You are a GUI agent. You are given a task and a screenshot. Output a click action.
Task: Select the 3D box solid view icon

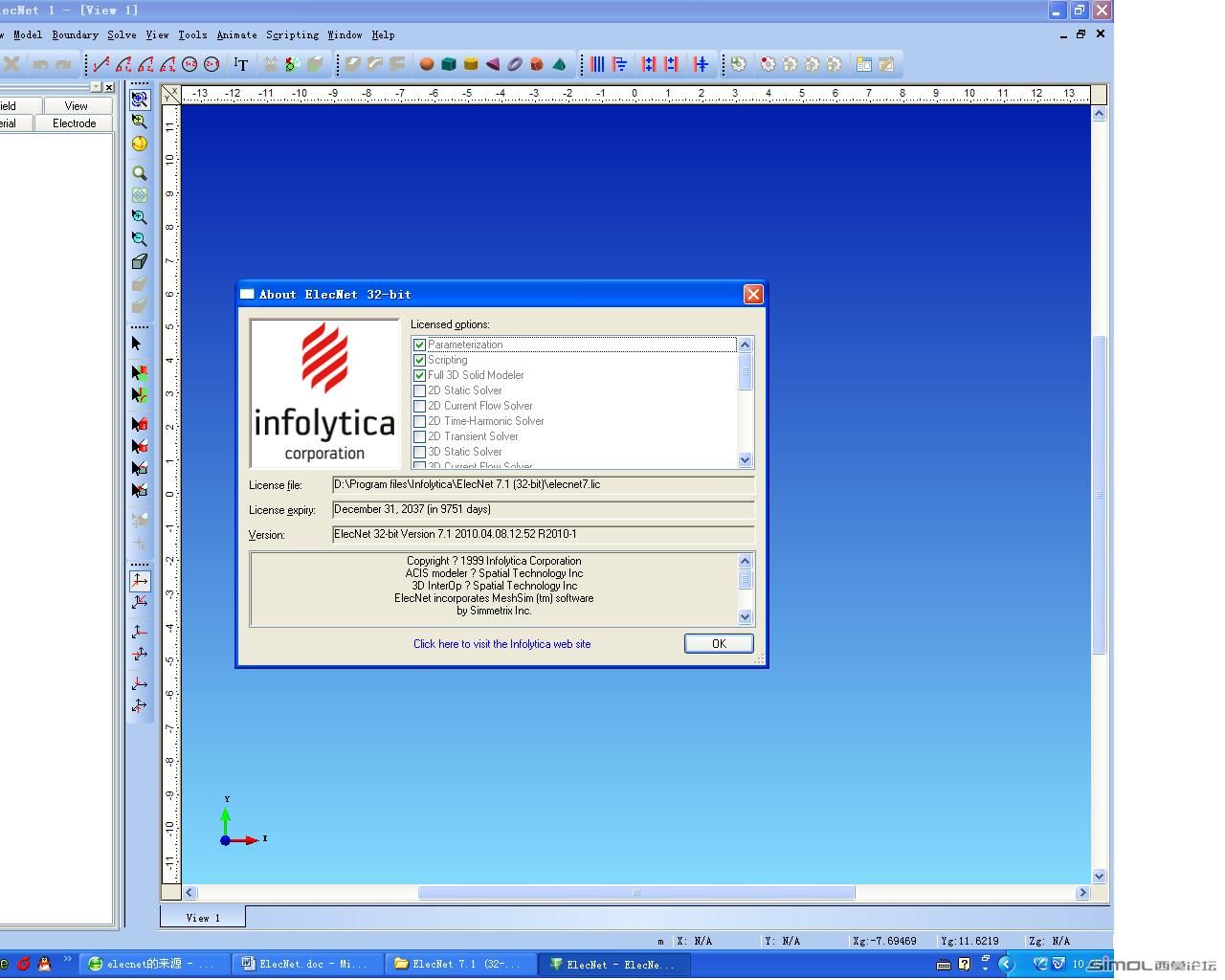click(x=140, y=261)
